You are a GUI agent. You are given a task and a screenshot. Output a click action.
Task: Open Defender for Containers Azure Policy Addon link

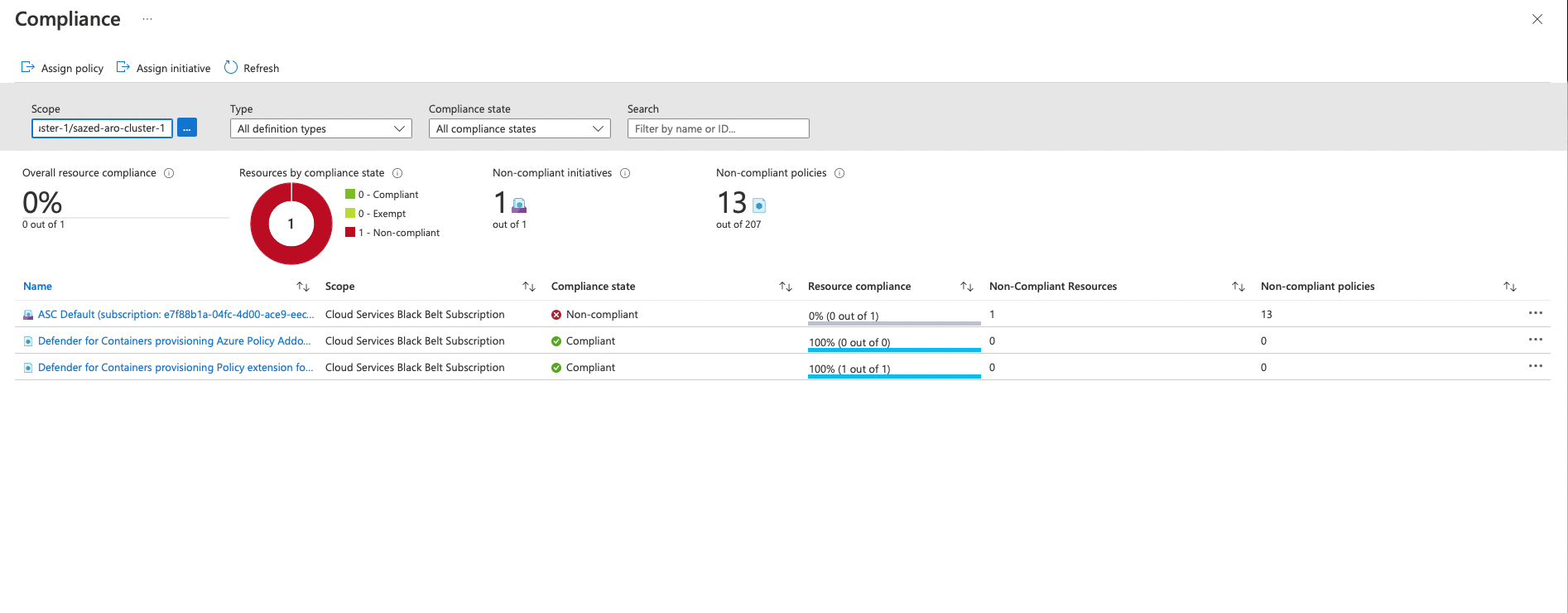pyautogui.click(x=174, y=341)
